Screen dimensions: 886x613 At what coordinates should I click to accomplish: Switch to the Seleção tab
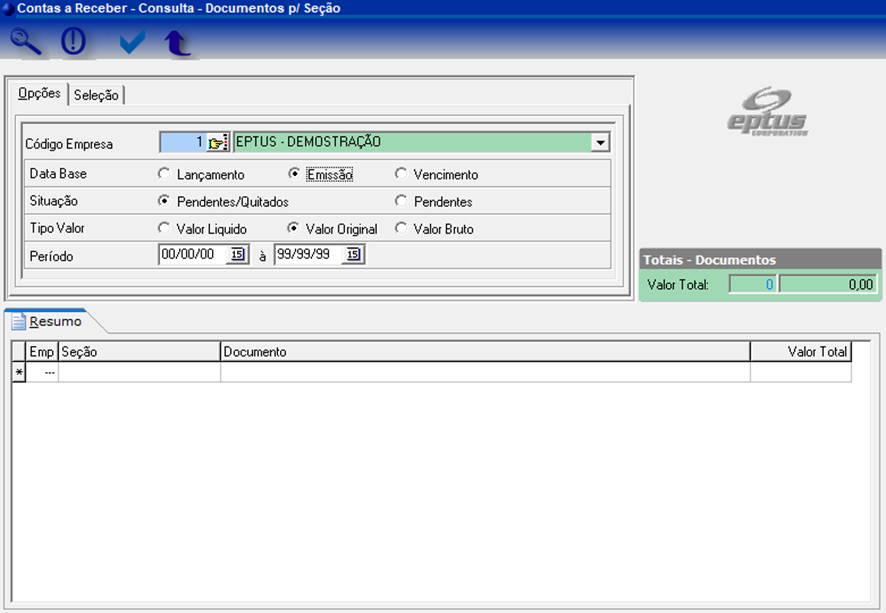96,95
